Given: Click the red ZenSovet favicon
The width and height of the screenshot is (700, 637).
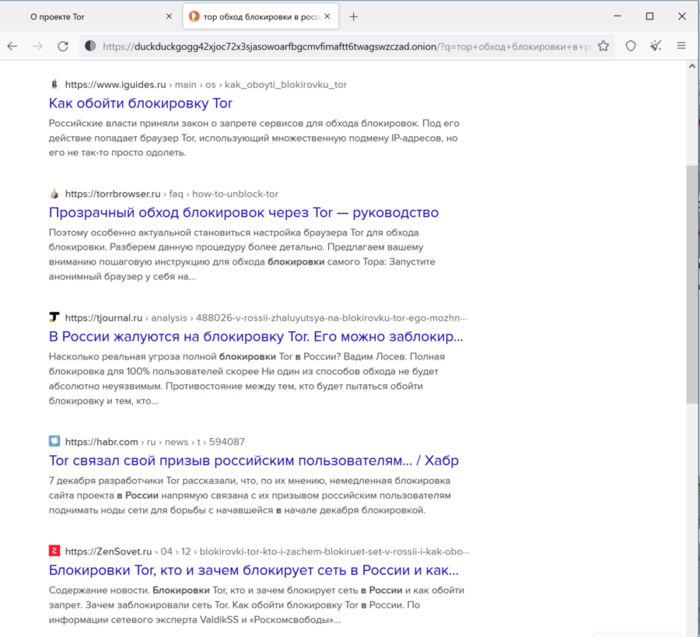Looking at the screenshot, I should [x=54, y=551].
